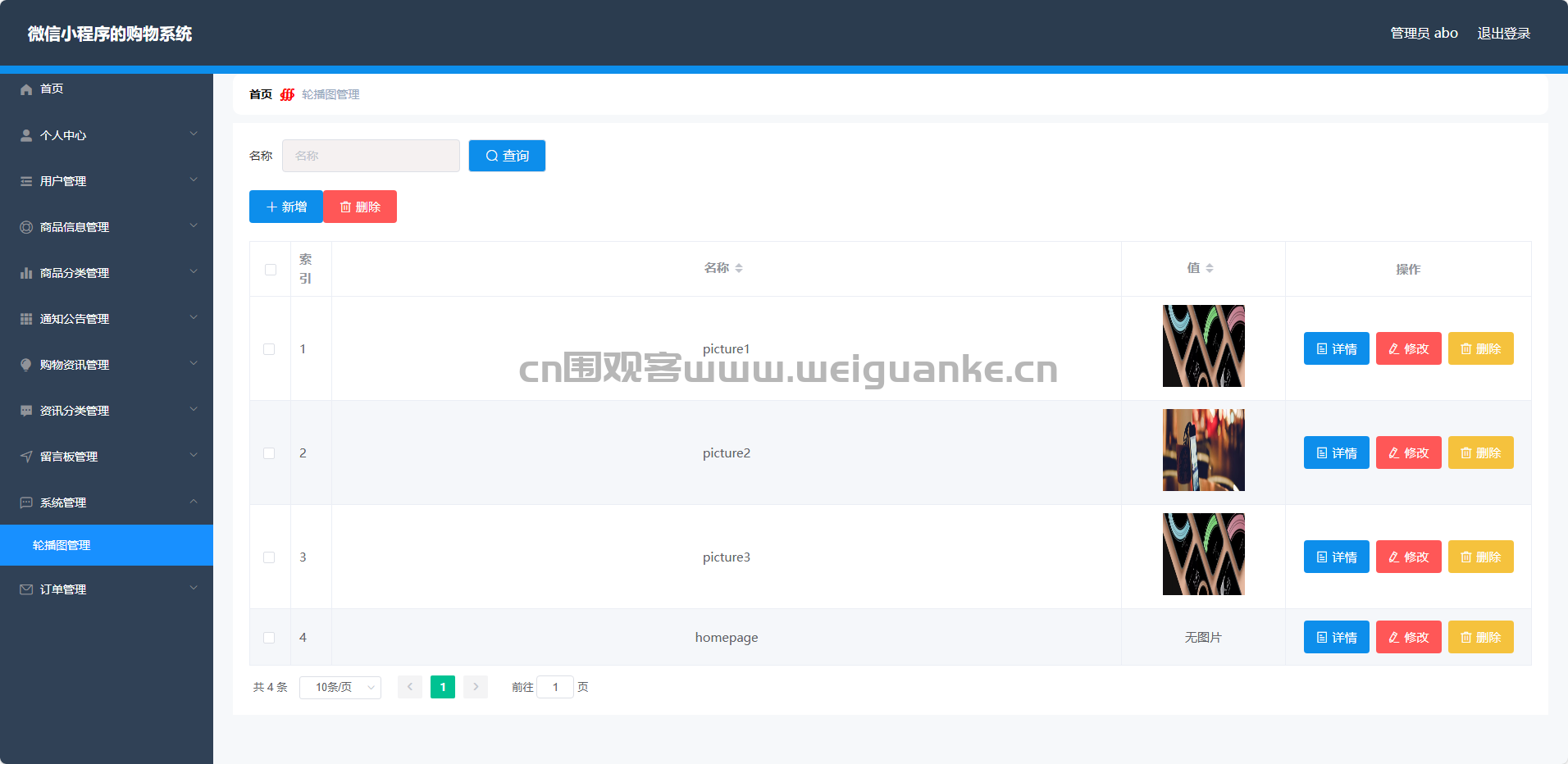
Task: Expand the 通知公告管理 menu chevron
Action: pyautogui.click(x=194, y=317)
